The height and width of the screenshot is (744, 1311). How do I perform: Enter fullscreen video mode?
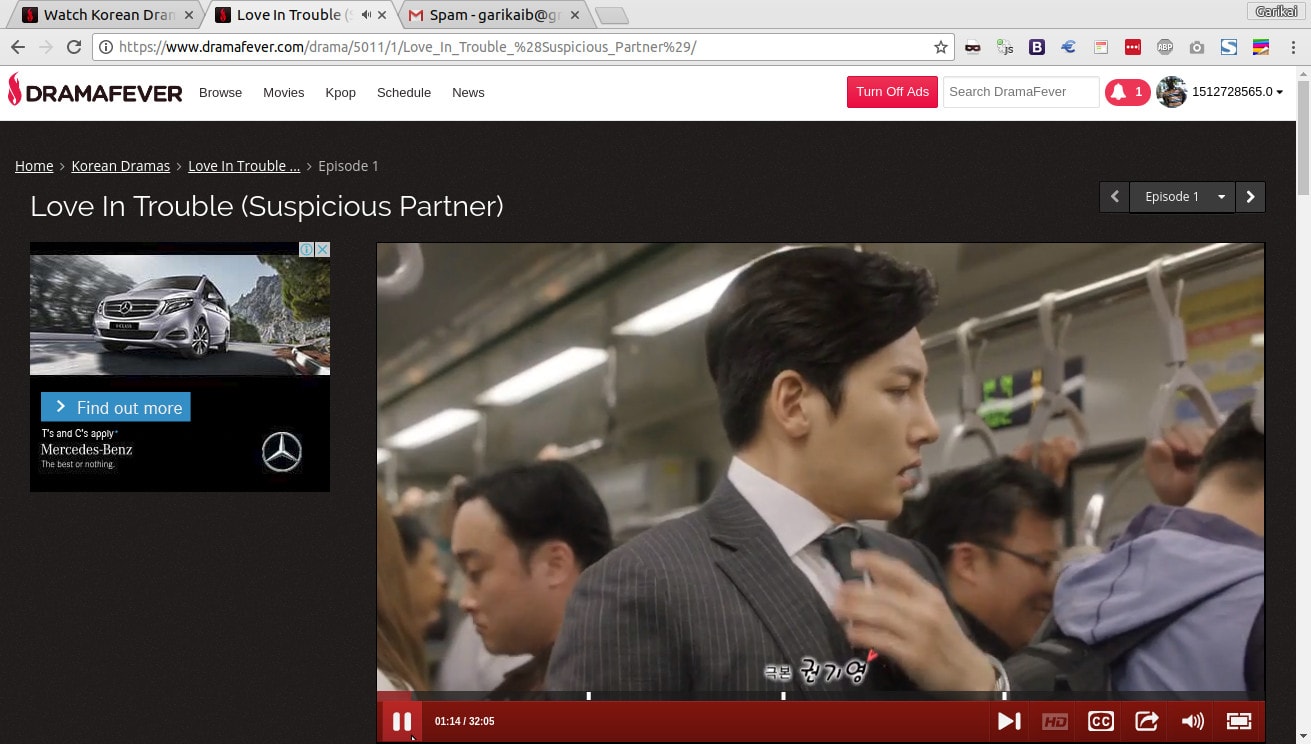(x=1239, y=721)
